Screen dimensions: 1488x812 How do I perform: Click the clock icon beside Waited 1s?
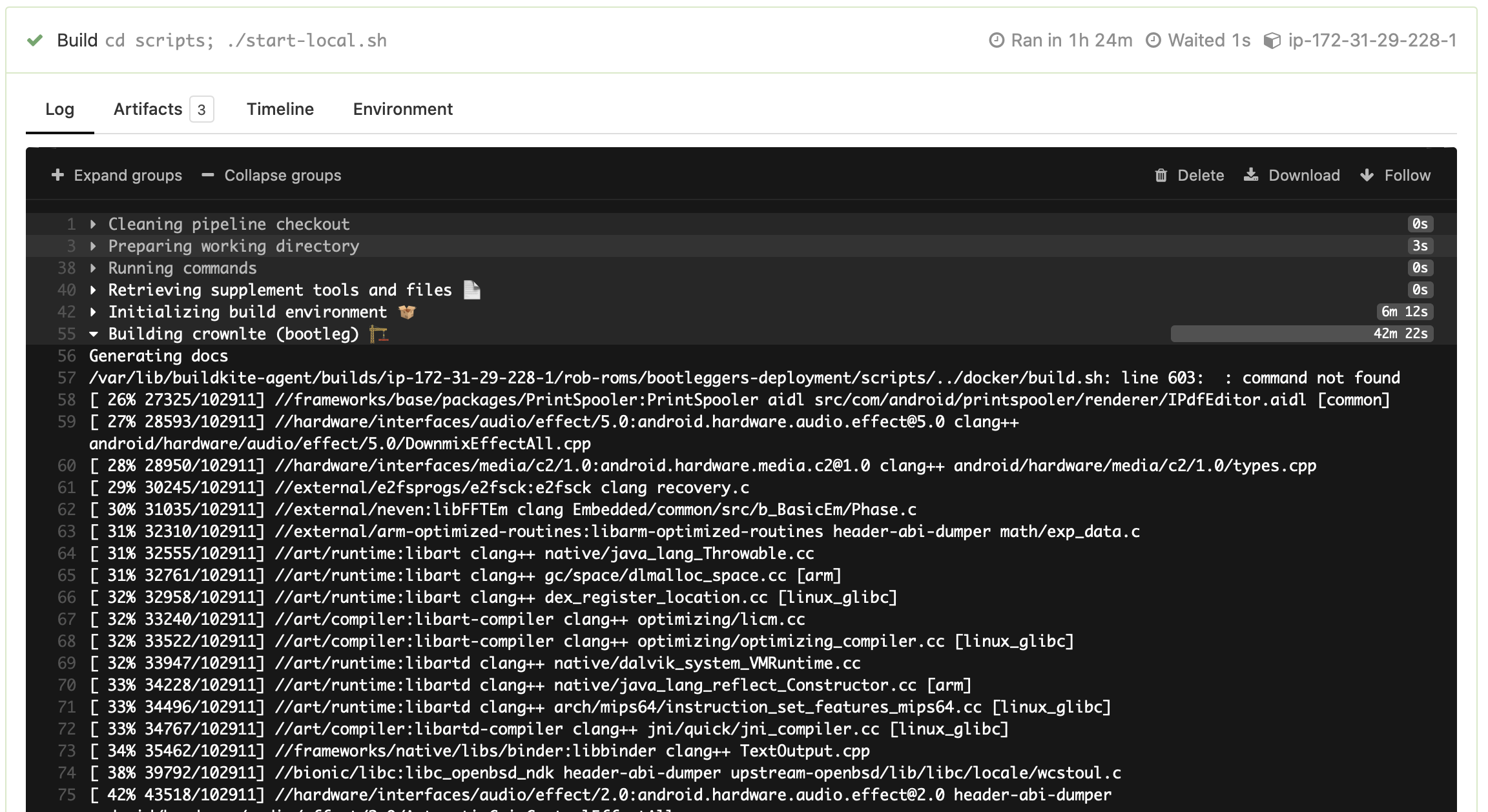tap(1153, 41)
